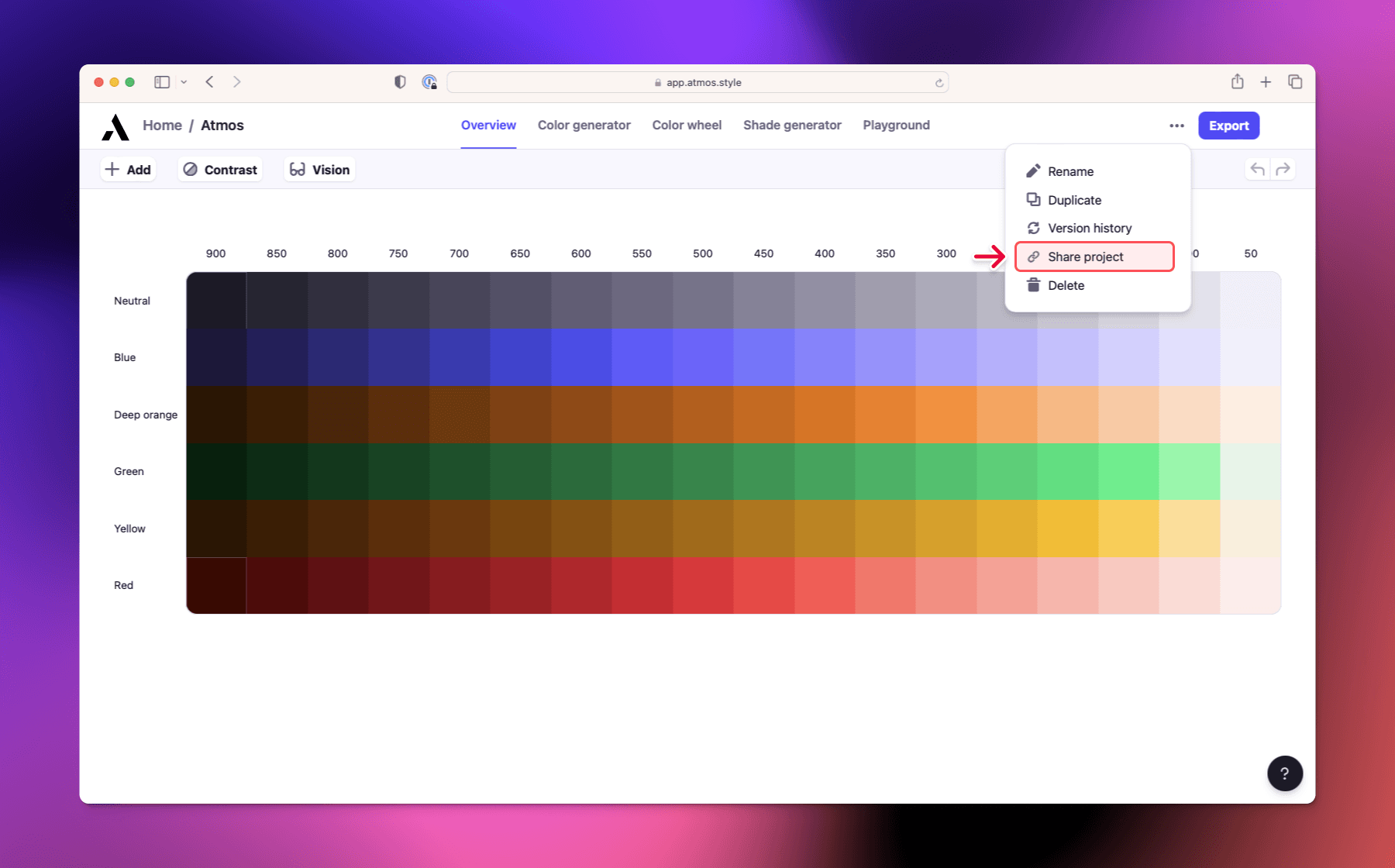This screenshot has height=868, width=1395.
Task: Open the Playground tab
Action: pyautogui.click(x=896, y=125)
